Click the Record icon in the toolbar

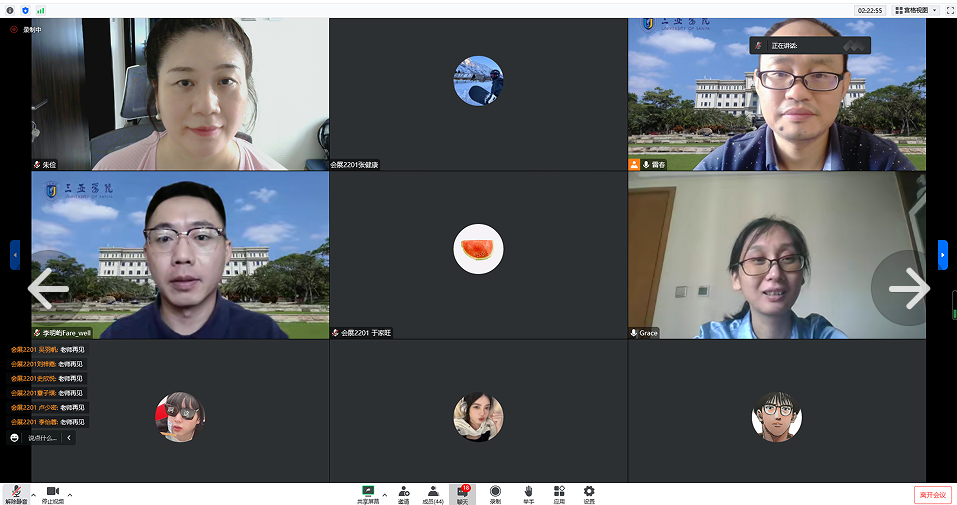click(x=495, y=494)
